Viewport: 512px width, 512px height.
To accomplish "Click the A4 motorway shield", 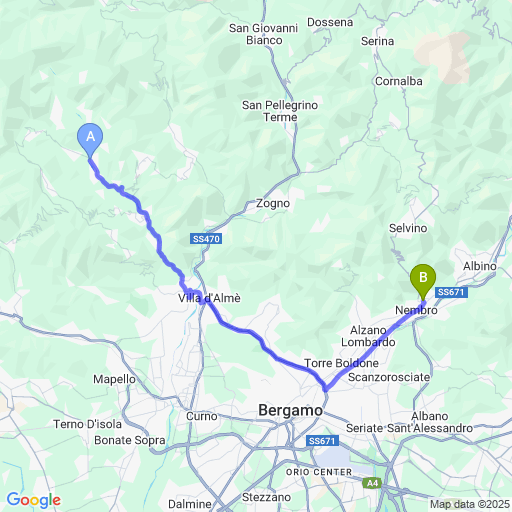I will [372, 483].
